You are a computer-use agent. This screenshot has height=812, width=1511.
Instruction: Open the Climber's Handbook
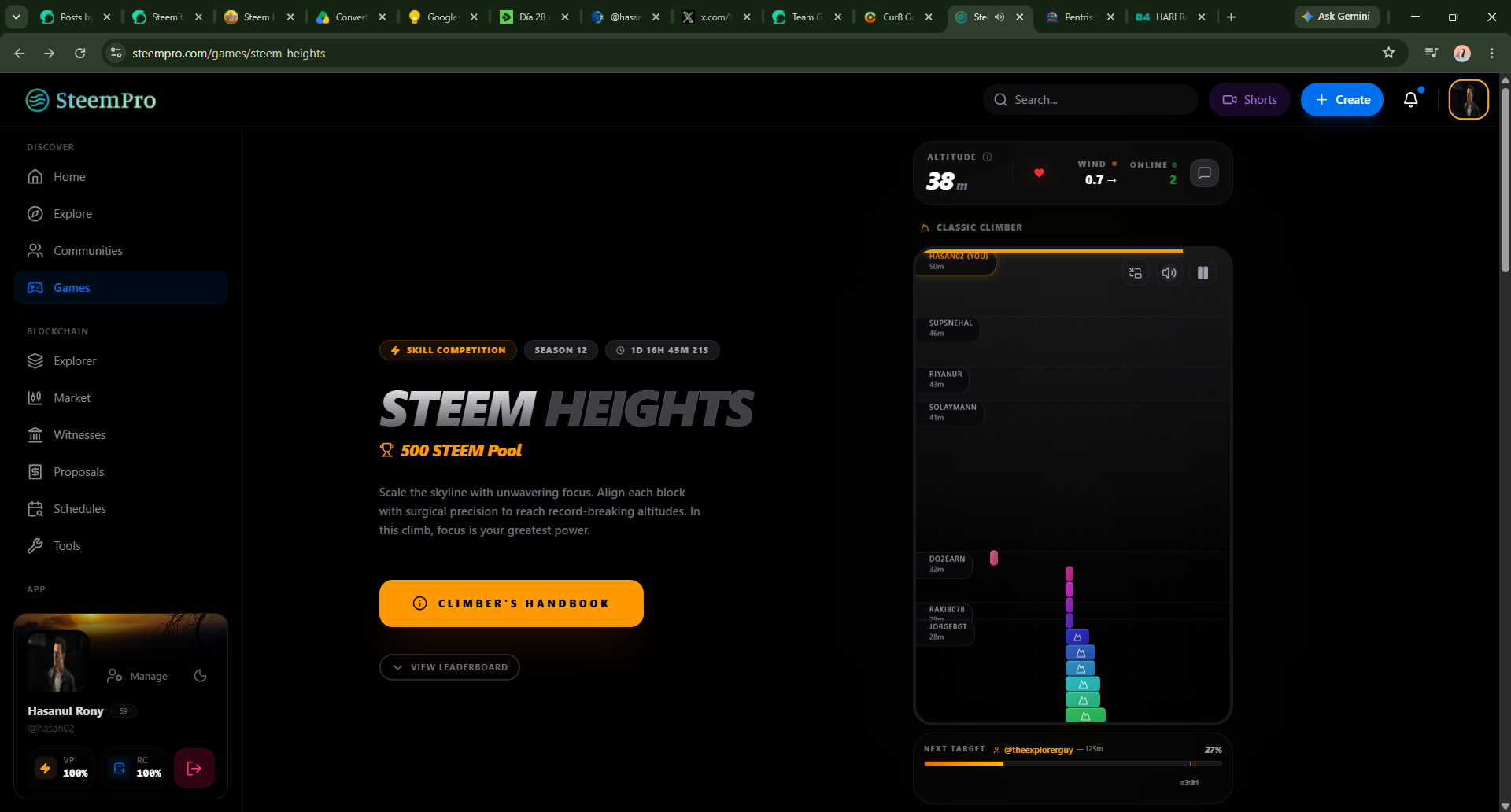click(x=512, y=603)
